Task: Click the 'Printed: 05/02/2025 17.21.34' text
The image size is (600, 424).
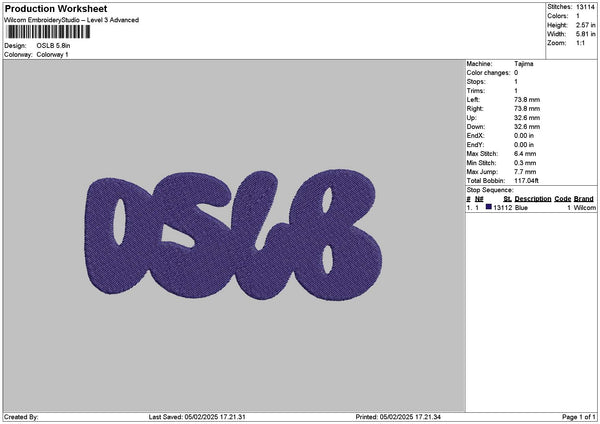Action: (x=398, y=417)
